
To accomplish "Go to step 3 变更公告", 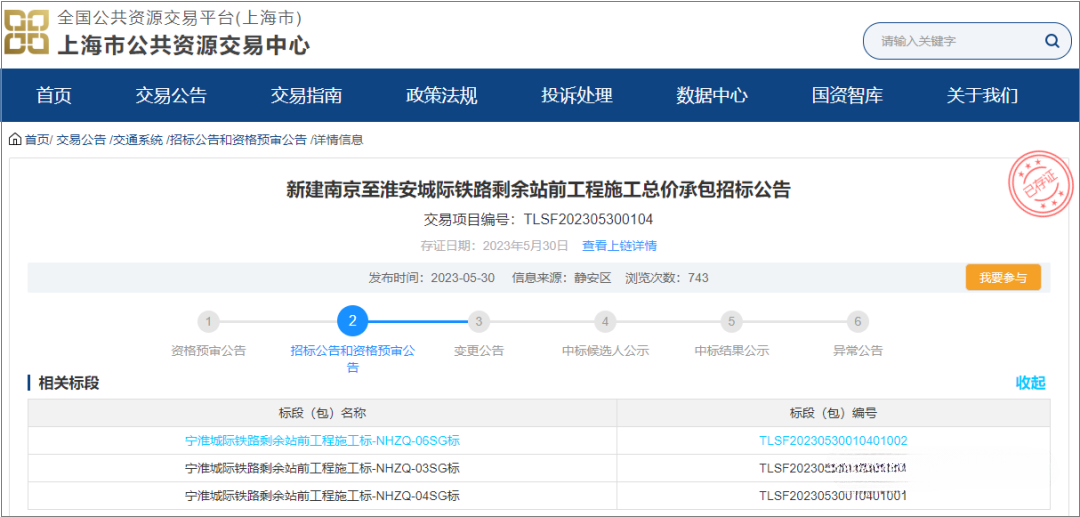I will click(479, 322).
